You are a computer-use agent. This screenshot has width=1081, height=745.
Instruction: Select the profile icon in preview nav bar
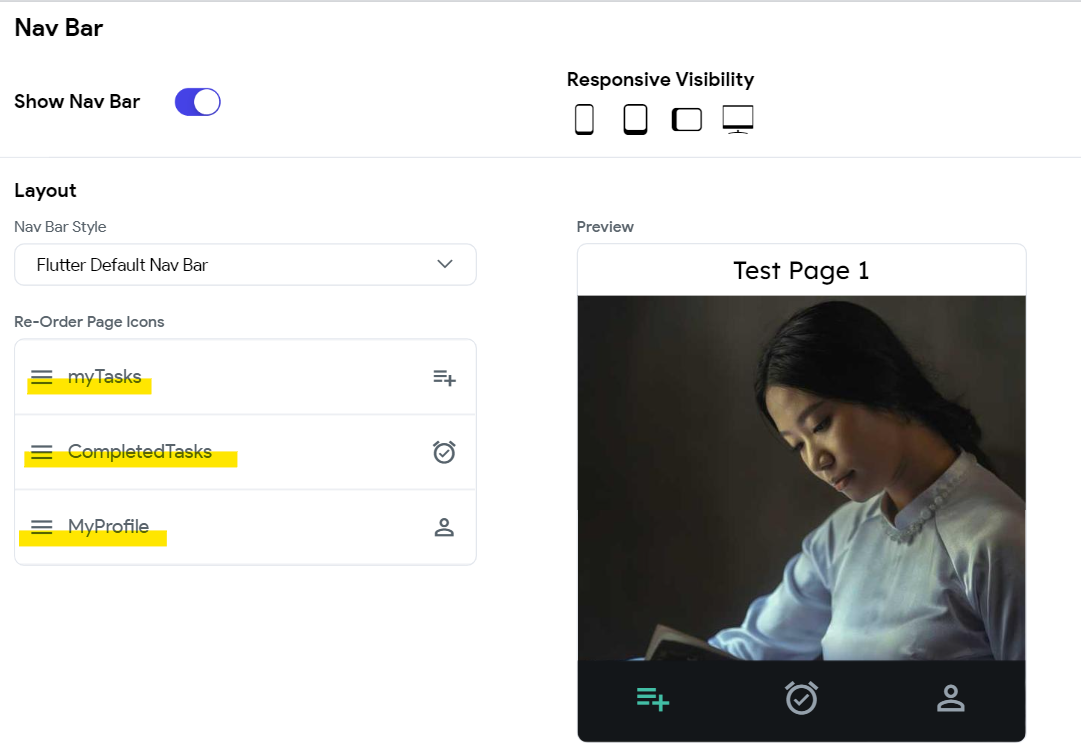pos(951,698)
